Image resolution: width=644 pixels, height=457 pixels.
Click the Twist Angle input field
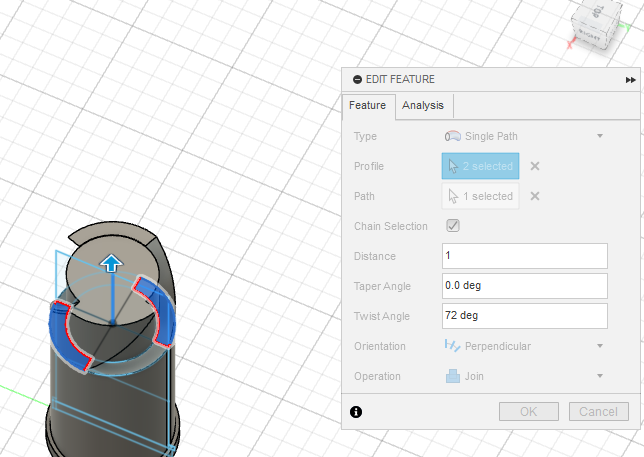(x=524, y=316)
